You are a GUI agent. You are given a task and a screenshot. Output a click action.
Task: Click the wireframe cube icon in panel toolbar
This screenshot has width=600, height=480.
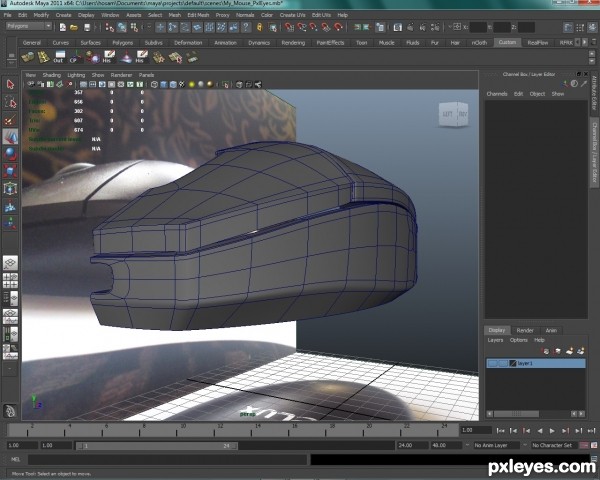pyautogui.click(x=154, y=85)
